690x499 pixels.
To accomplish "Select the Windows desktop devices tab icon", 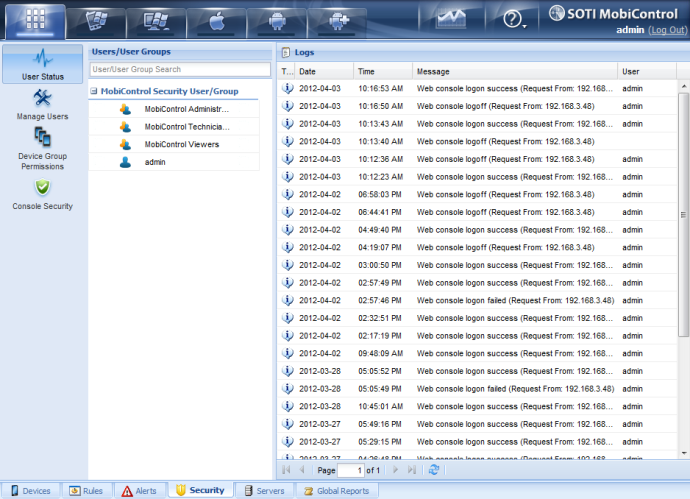I will [x=156, y=21].
